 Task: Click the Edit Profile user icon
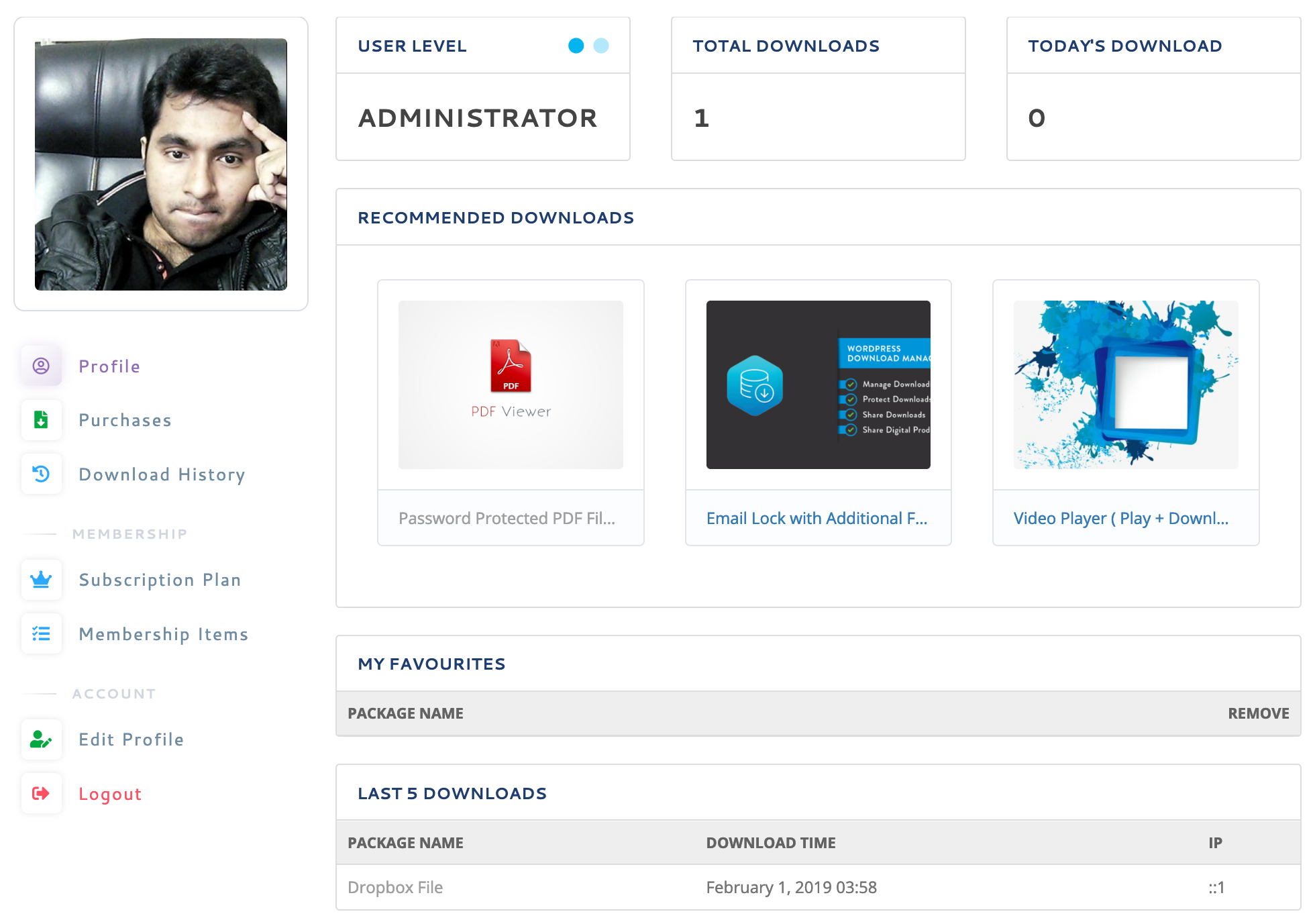(41, 739)
